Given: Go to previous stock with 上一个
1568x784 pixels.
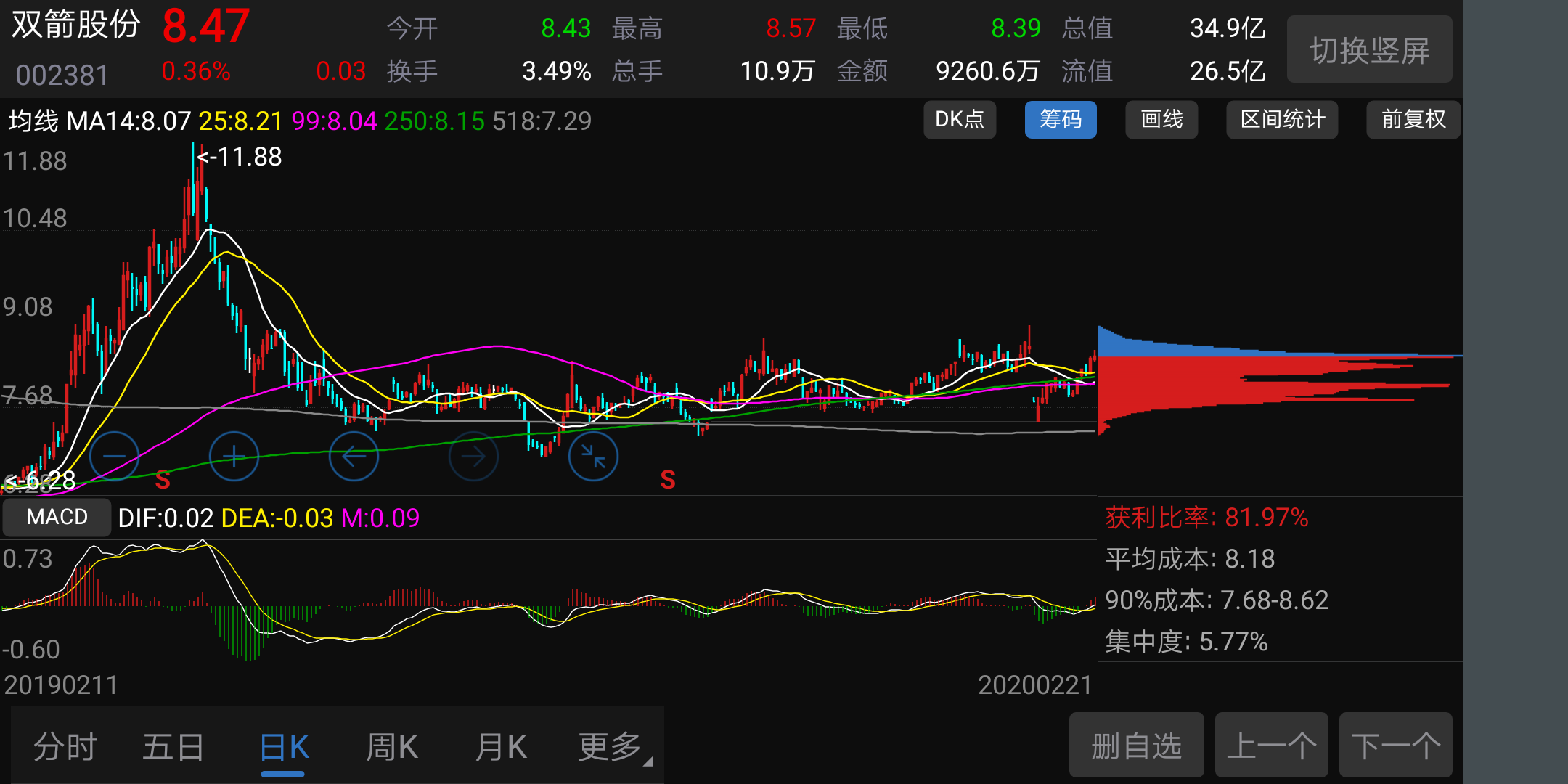Looking at the screenshot, I should pyautogui.click(x=1271, y=745).
